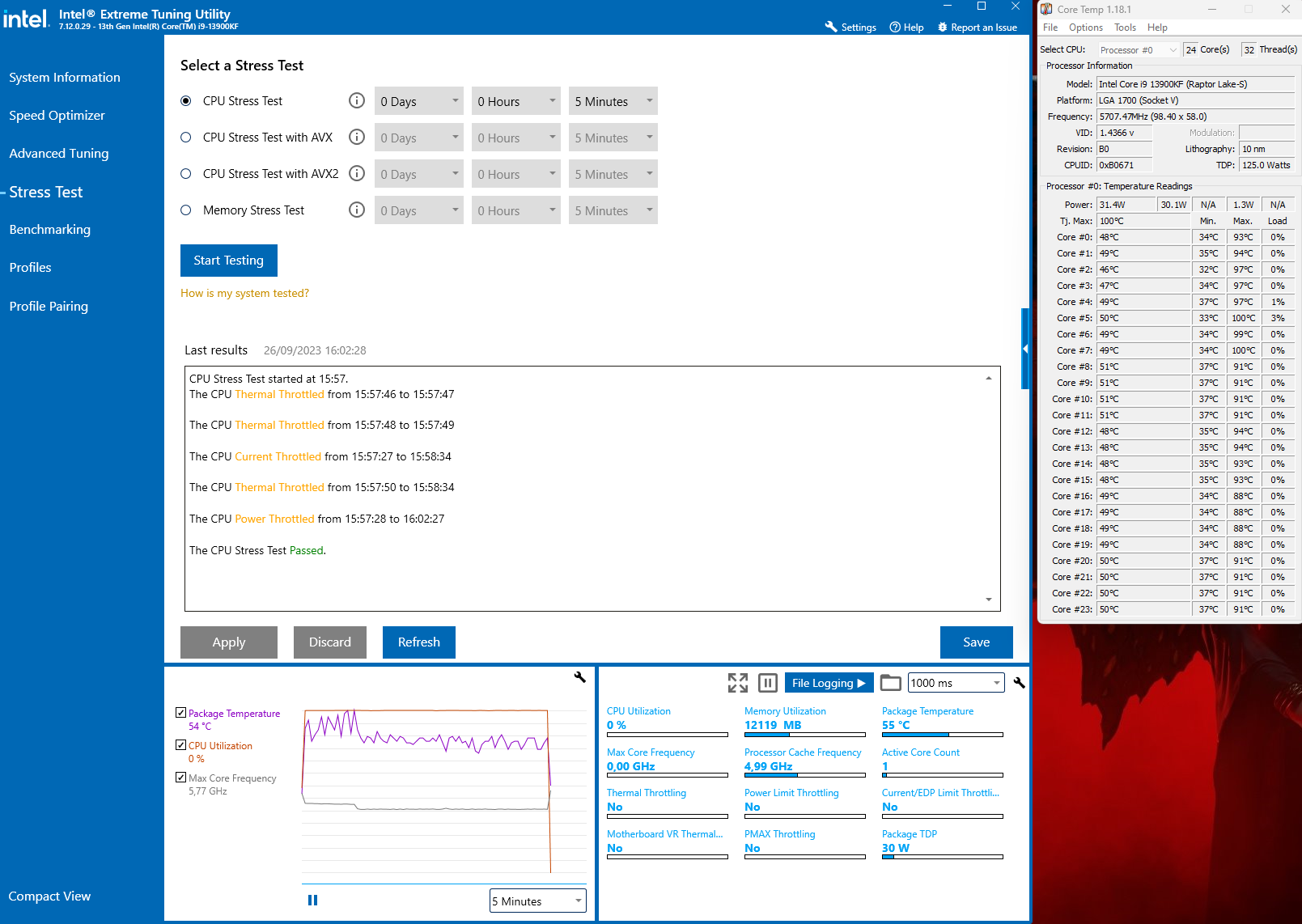Click Package TDP 30 W value
The image size is (1302, 924).
pyautogui.click(x=896, y=848)
